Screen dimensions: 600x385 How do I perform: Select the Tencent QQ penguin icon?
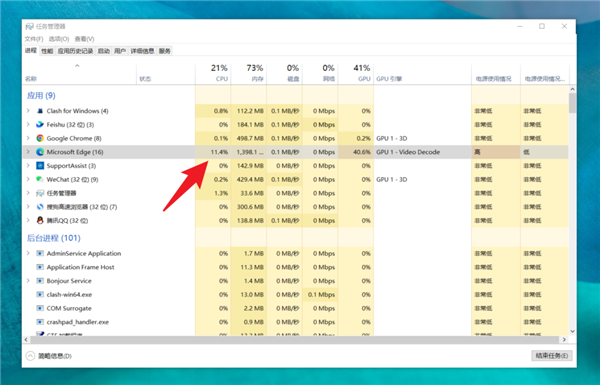point(40,220)
